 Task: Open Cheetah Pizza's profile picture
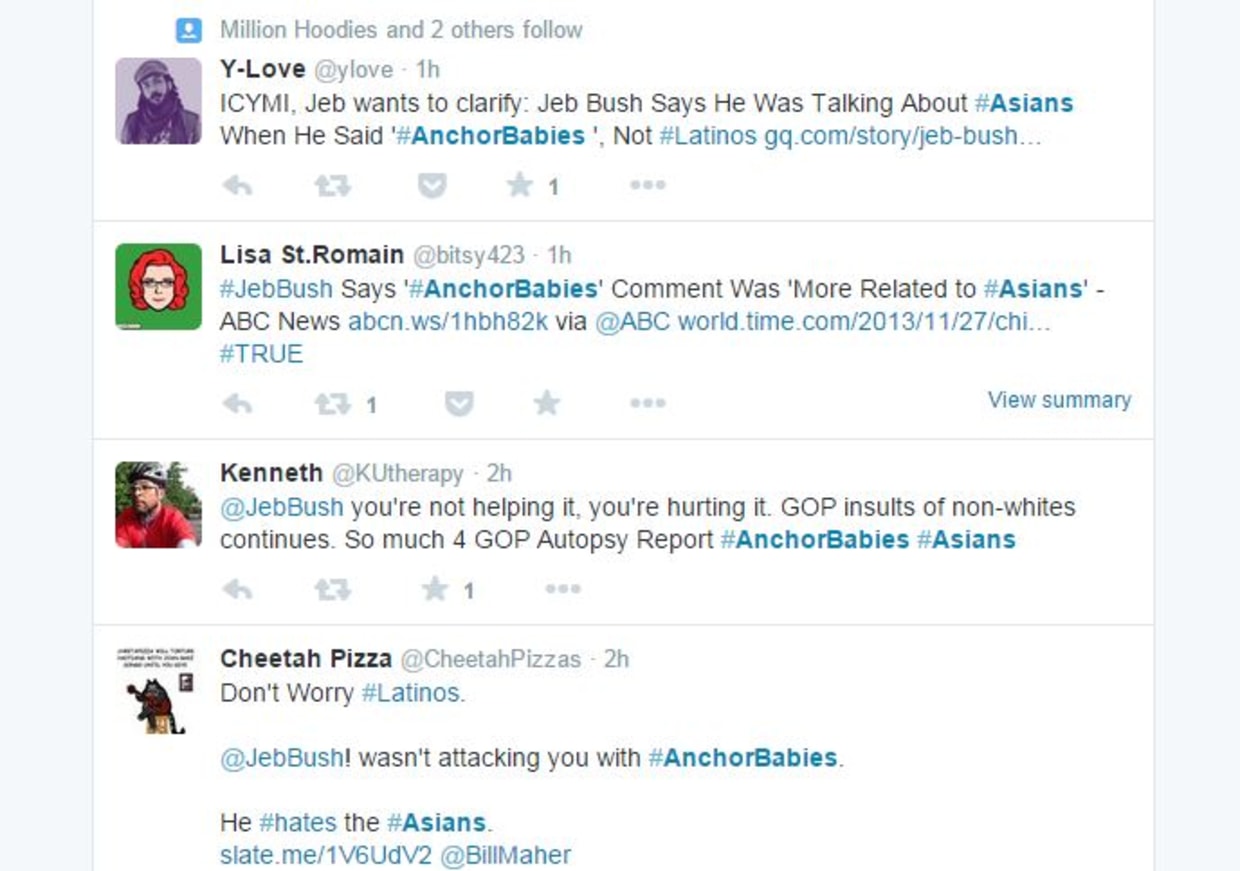pyautogui.click(x=158, y=690)
